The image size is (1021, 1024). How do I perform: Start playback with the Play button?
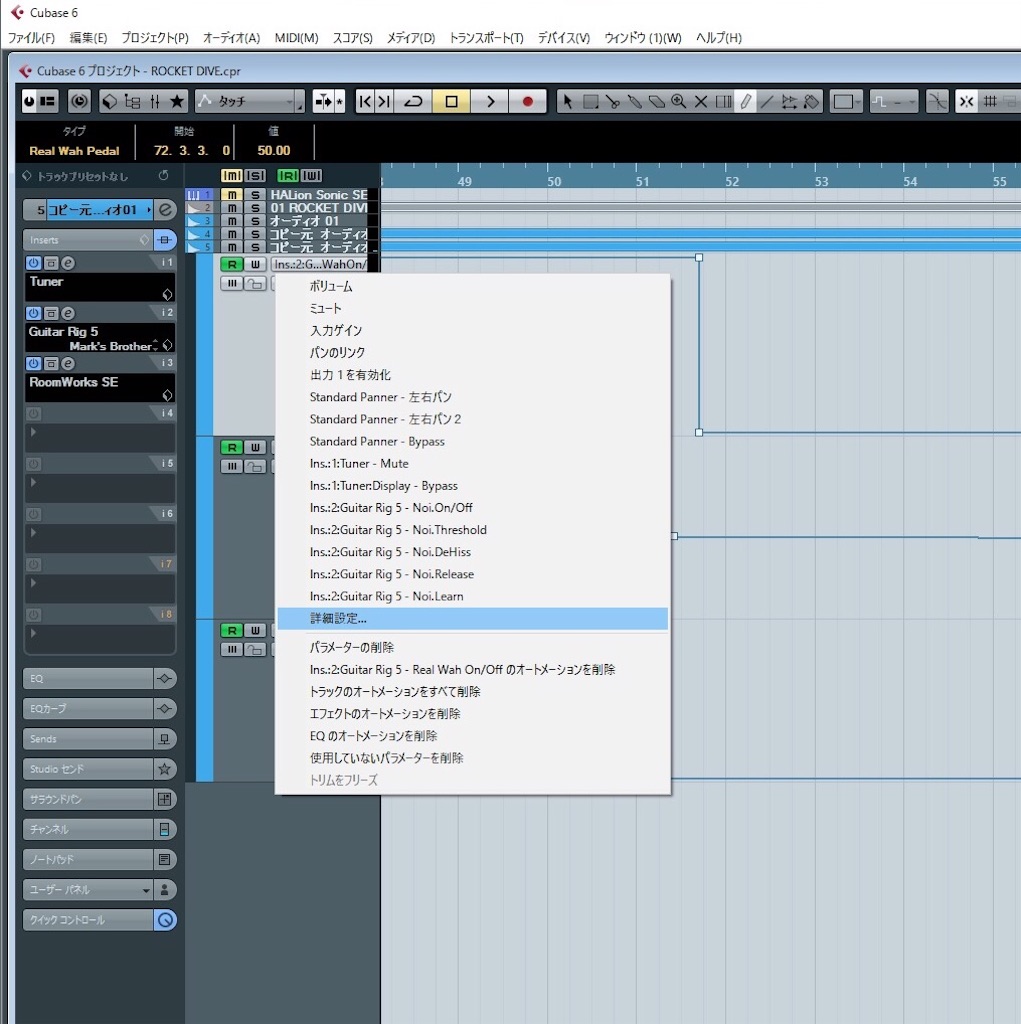coord(490,101)
